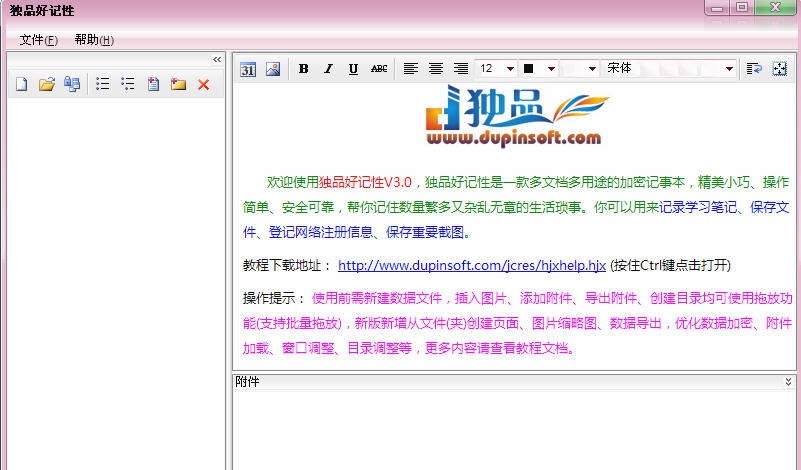Insert a picture into the note
Screen dimensions: 801x470
[273, 68]
